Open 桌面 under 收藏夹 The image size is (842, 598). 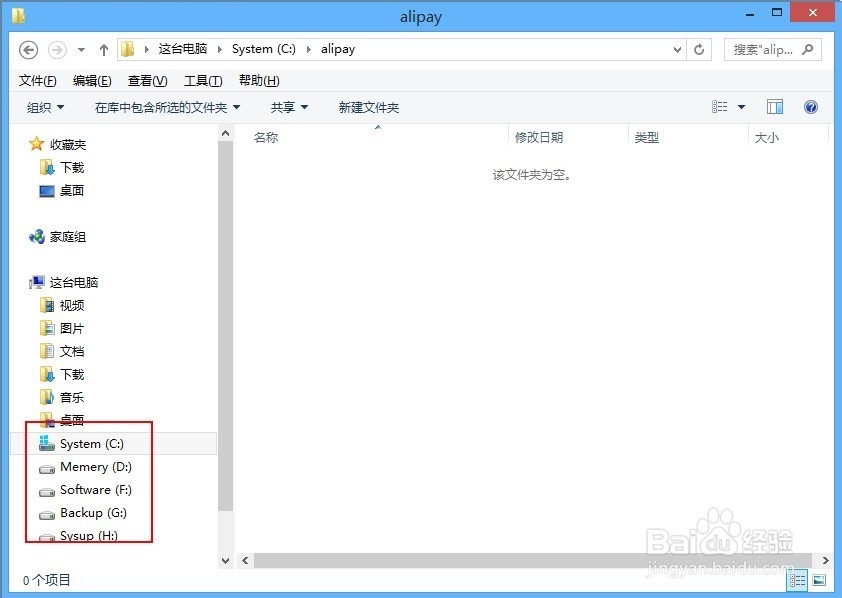click(72, 191)
